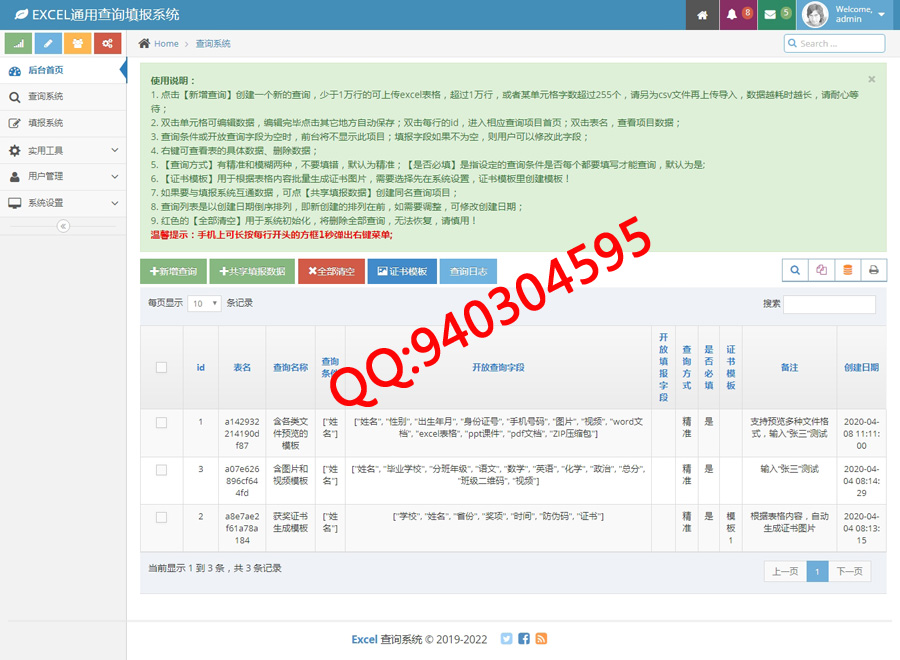Open the rows-per-page dropdown showing 10
This screenshot has width=900, height=660.
tap(204, 303)
